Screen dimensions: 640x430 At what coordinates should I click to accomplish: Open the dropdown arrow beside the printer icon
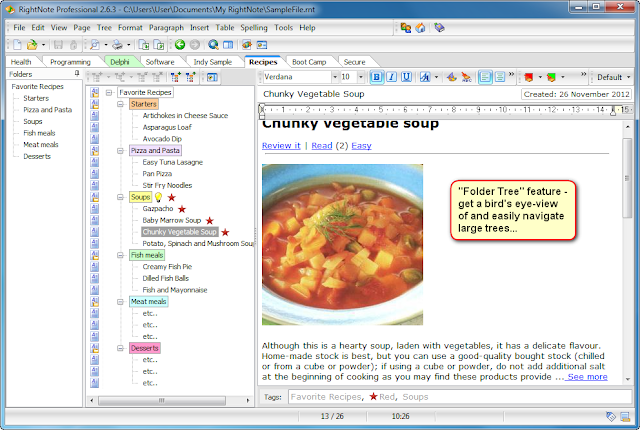tap(129, 44)
